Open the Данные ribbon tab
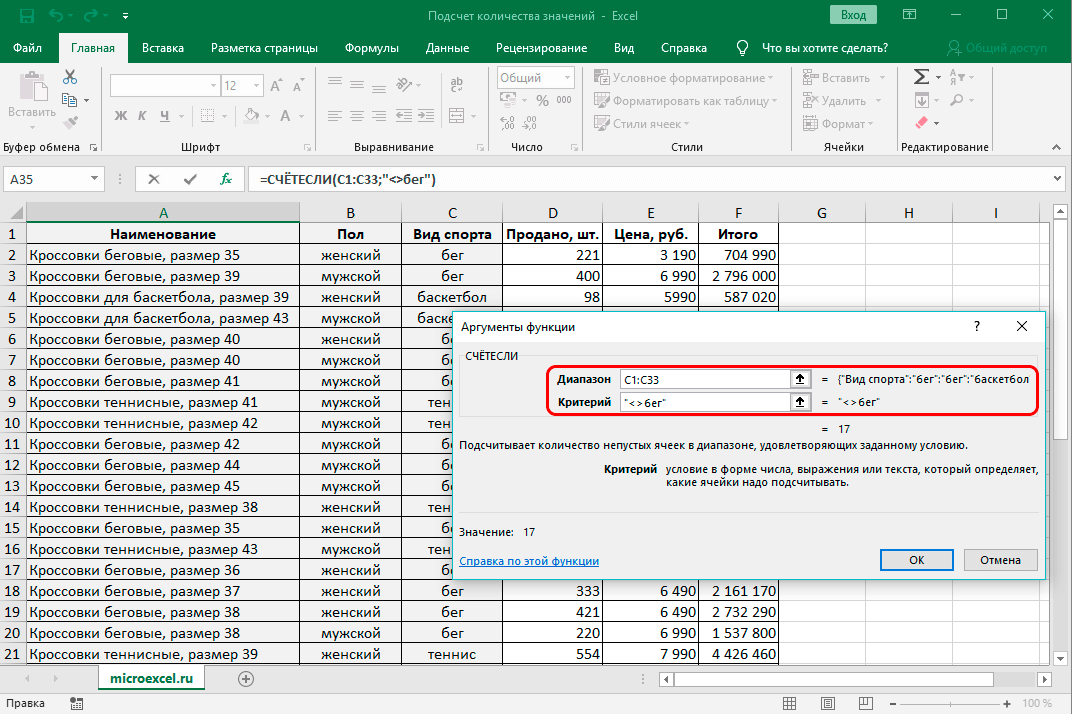The height and width of the screenshot is (714, 1072). (x=447, y=47)
